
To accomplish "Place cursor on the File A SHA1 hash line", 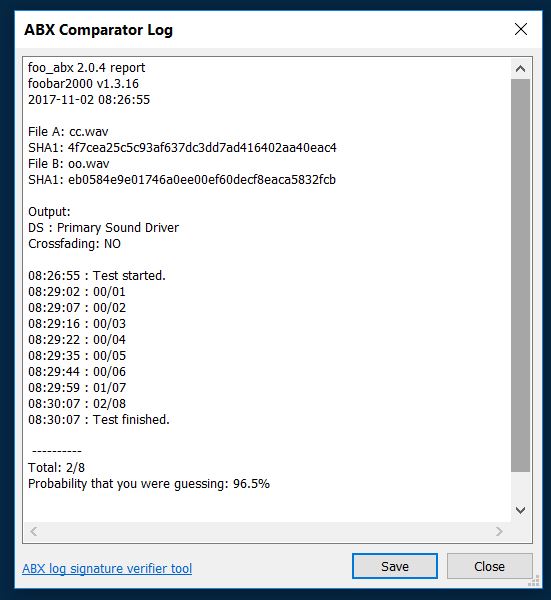I will click(x=183, y=147).
